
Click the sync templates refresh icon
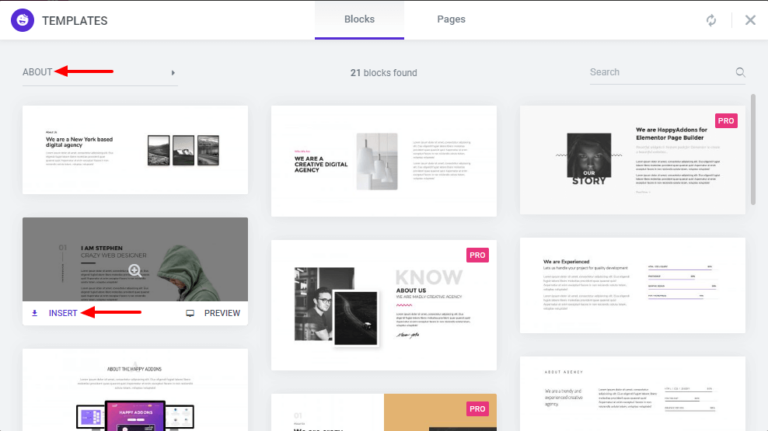pyautogui.click(x=711, y=20)
